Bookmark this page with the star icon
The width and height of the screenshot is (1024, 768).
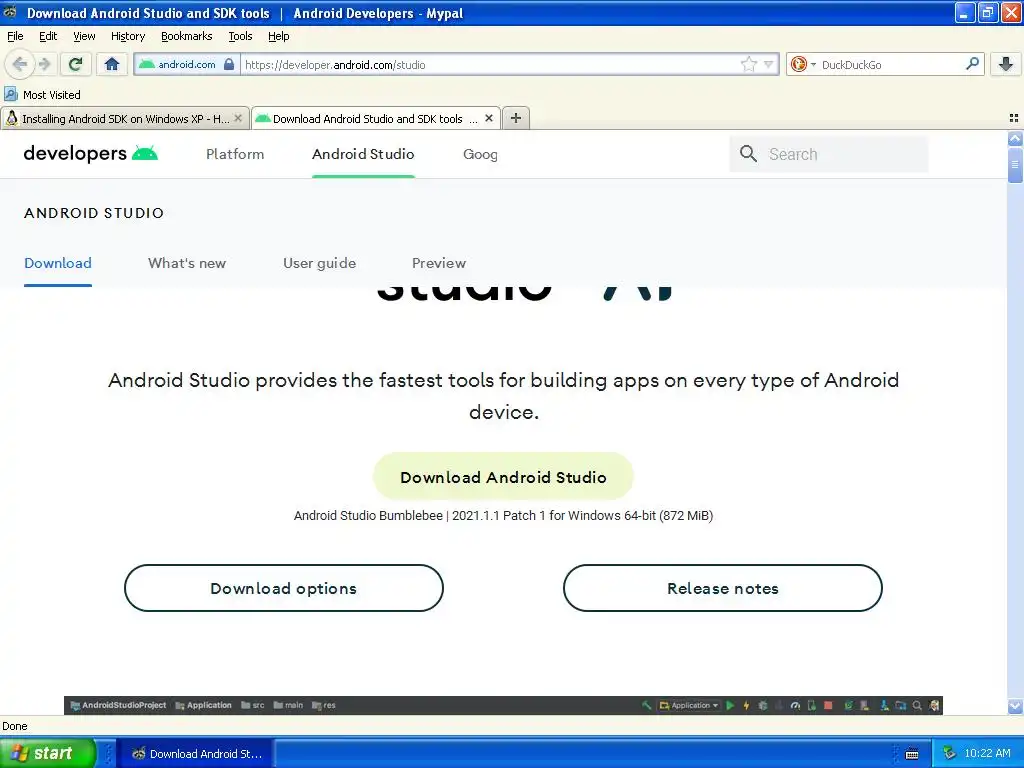click(x=748, y=64)
